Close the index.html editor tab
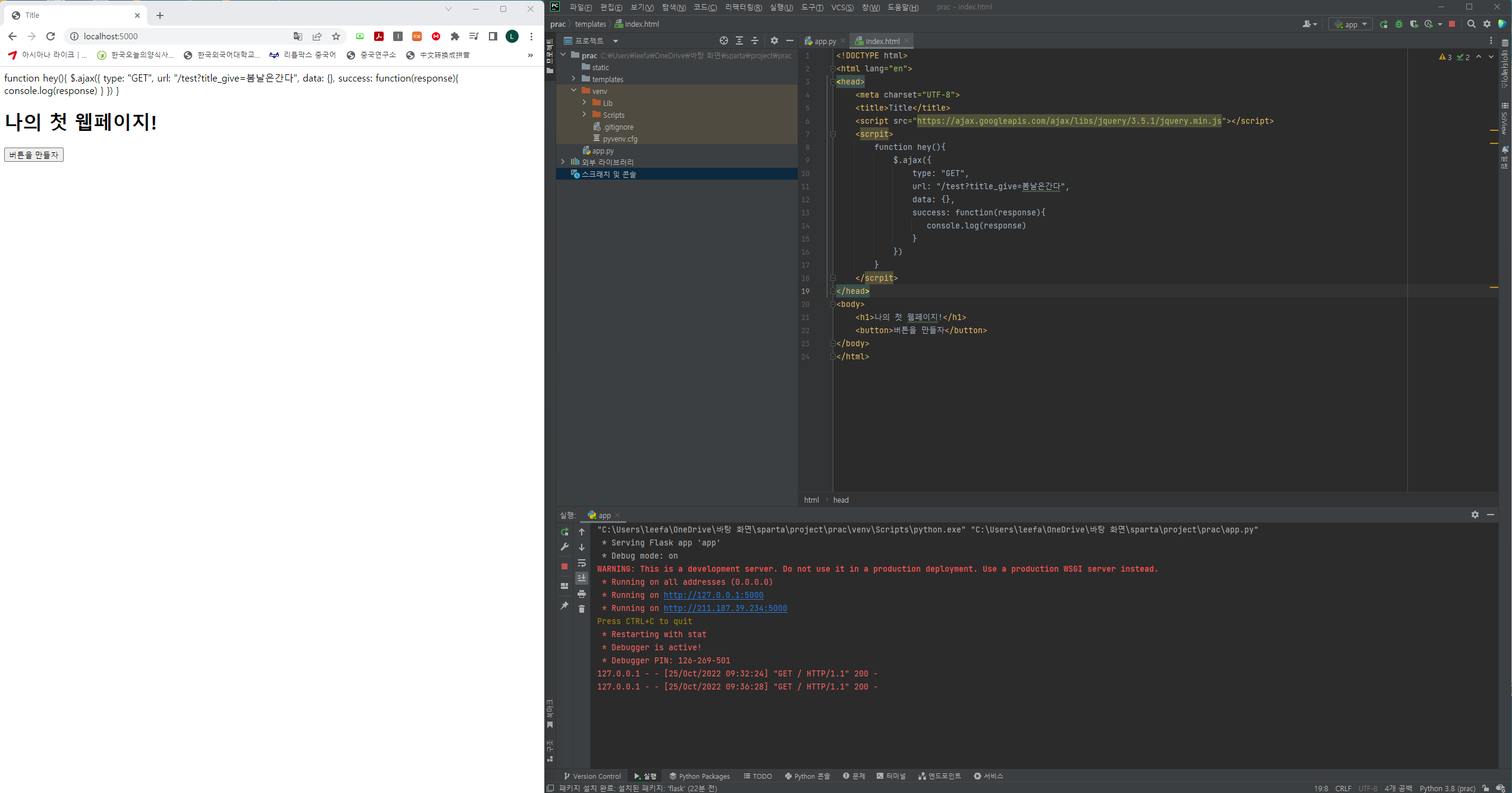The image size is (1512, 793). pos(906,41)
